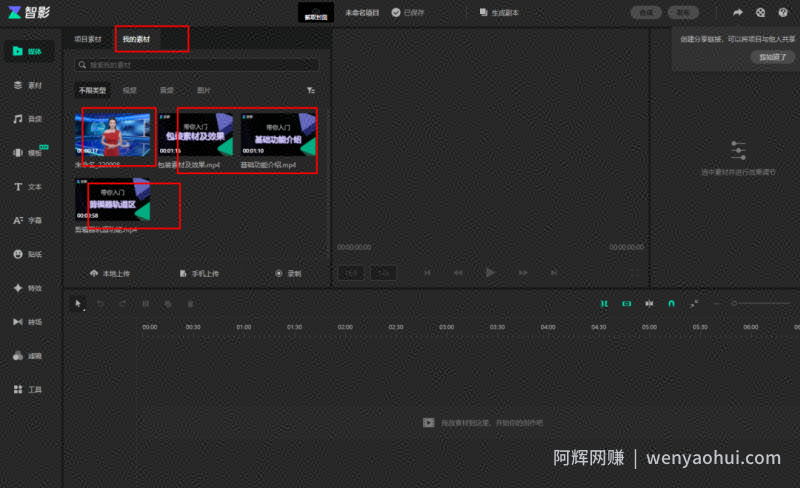Switch to the 项目素材 tab
This screenshot has height=488, width=800.
coord(88,39)
